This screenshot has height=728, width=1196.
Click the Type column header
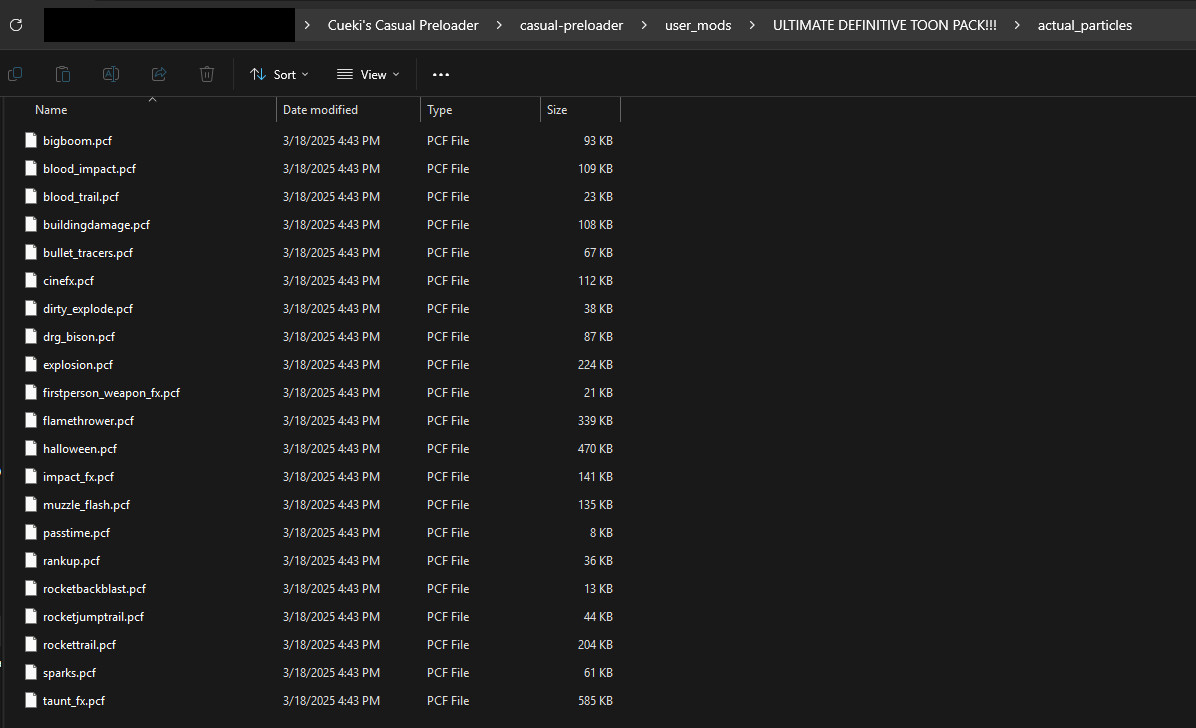pyautogui.click(x=439, y=110)
